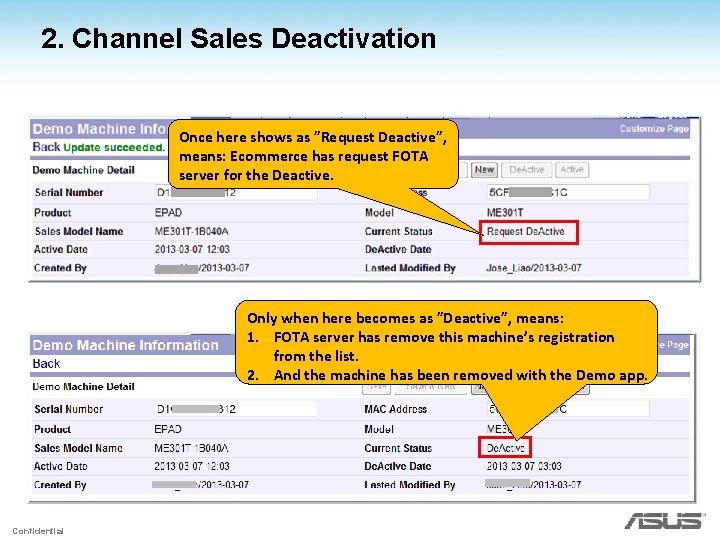The image size is (720, 540).
Task: Select the 'DeActive' Current Status value in lower panel
Action: (x=505, y=448)
